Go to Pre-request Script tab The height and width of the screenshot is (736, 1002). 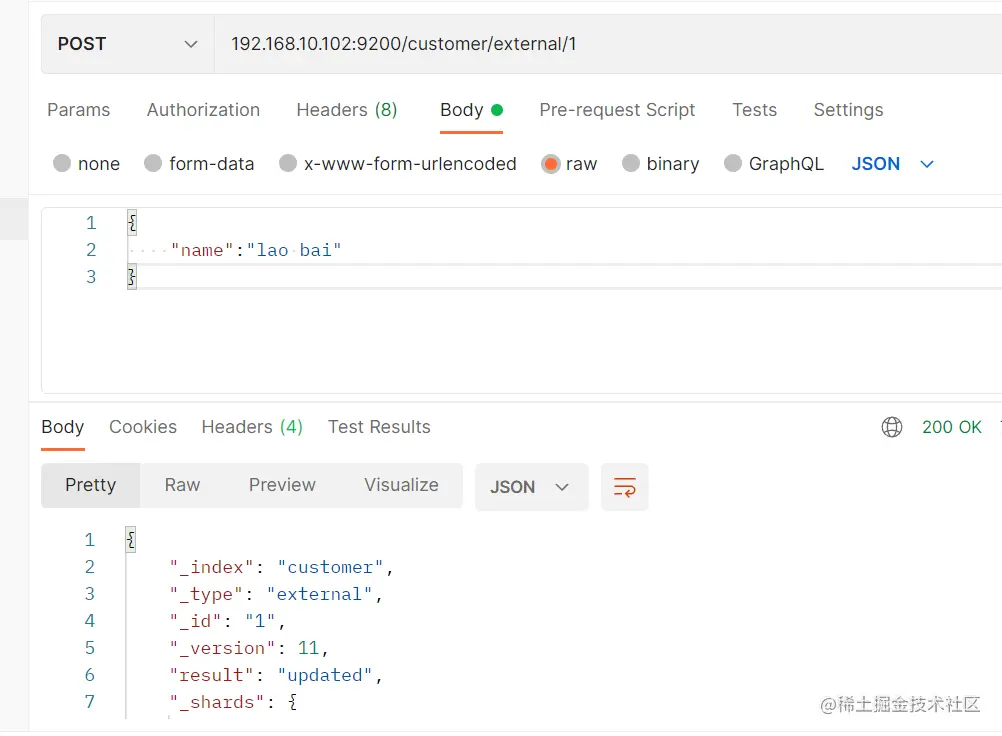(x=617, y=110)
